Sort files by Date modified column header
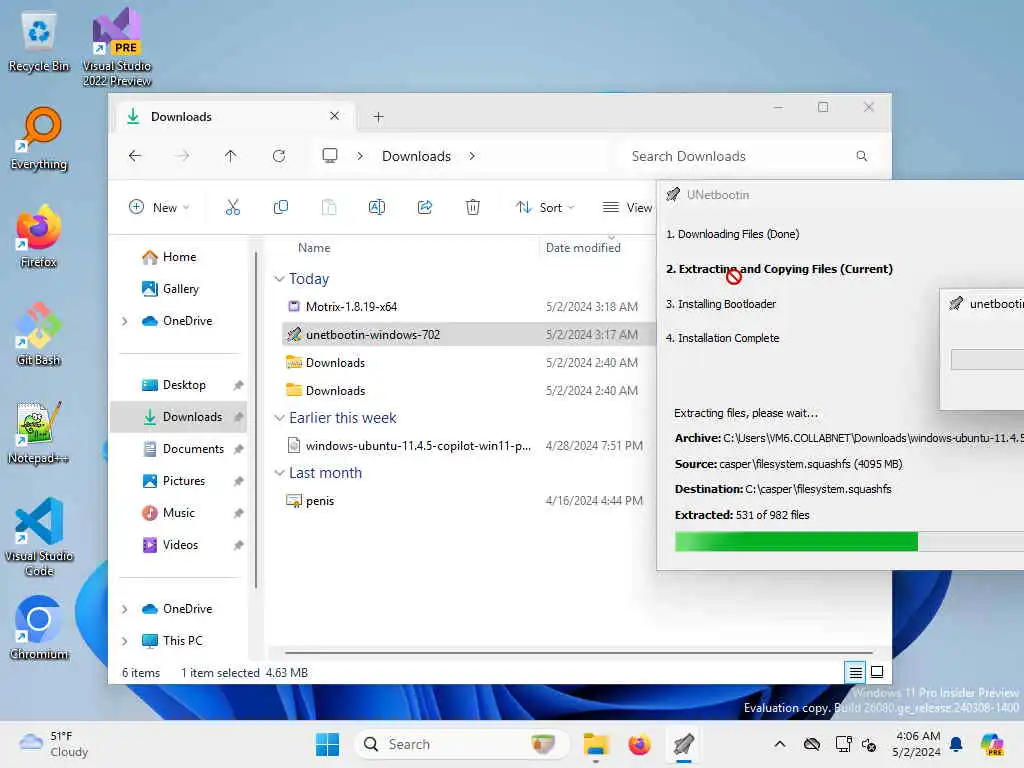 coord(583,248)
